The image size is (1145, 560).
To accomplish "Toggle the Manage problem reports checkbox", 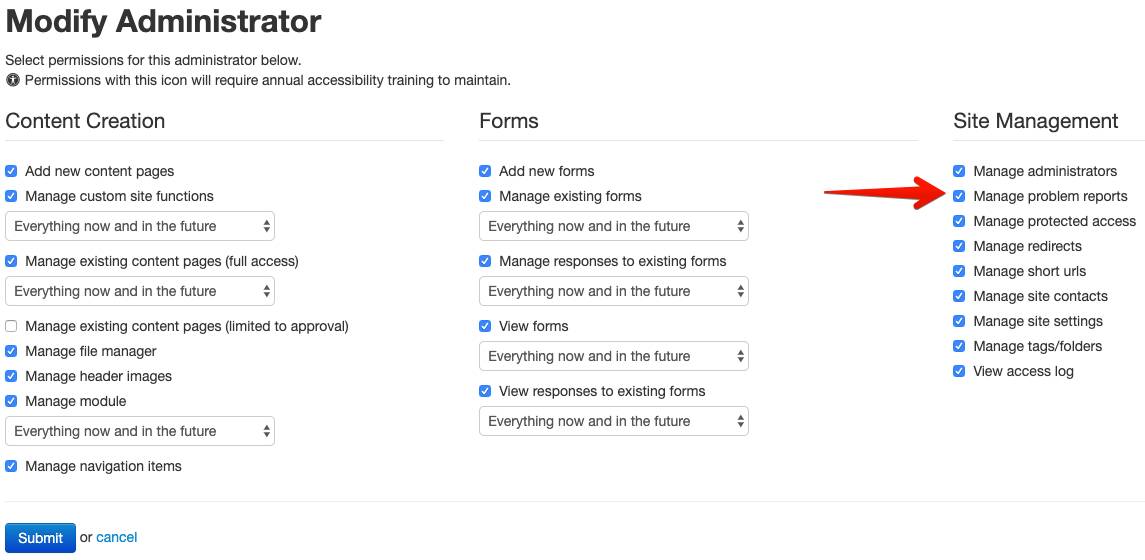I will pos(959,196).
